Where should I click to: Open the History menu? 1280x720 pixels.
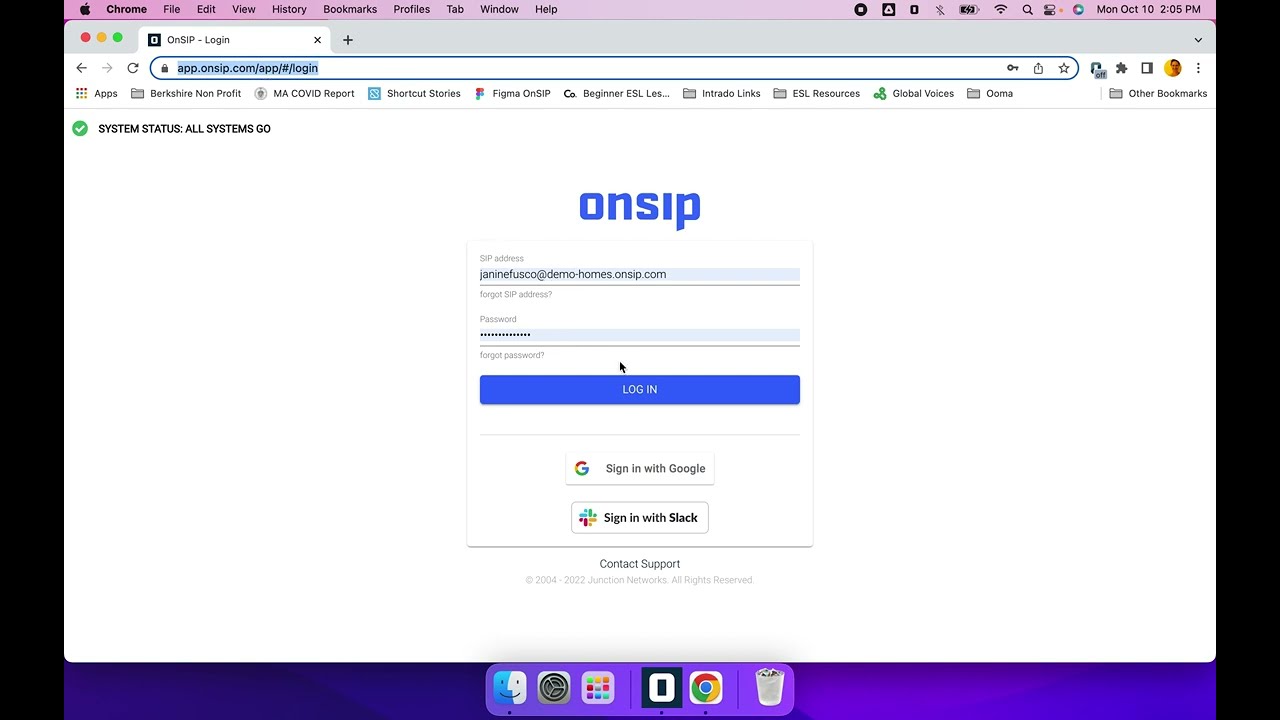tap(289, 9)
